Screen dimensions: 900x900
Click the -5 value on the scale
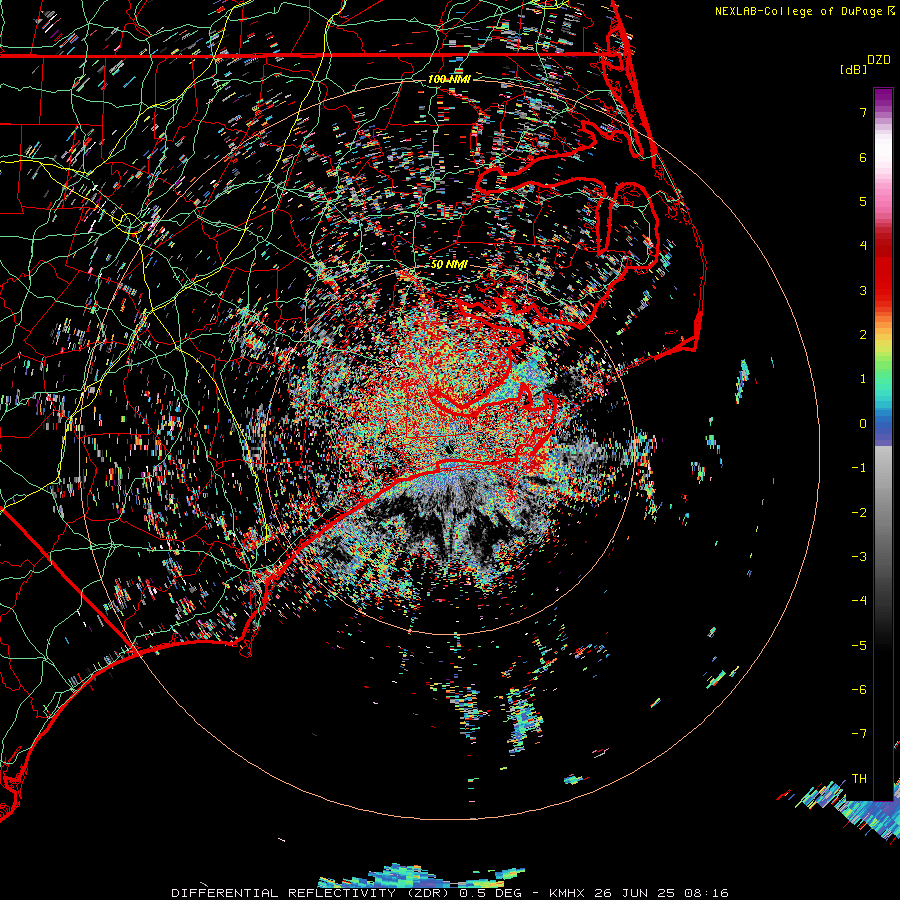(859, 646)
